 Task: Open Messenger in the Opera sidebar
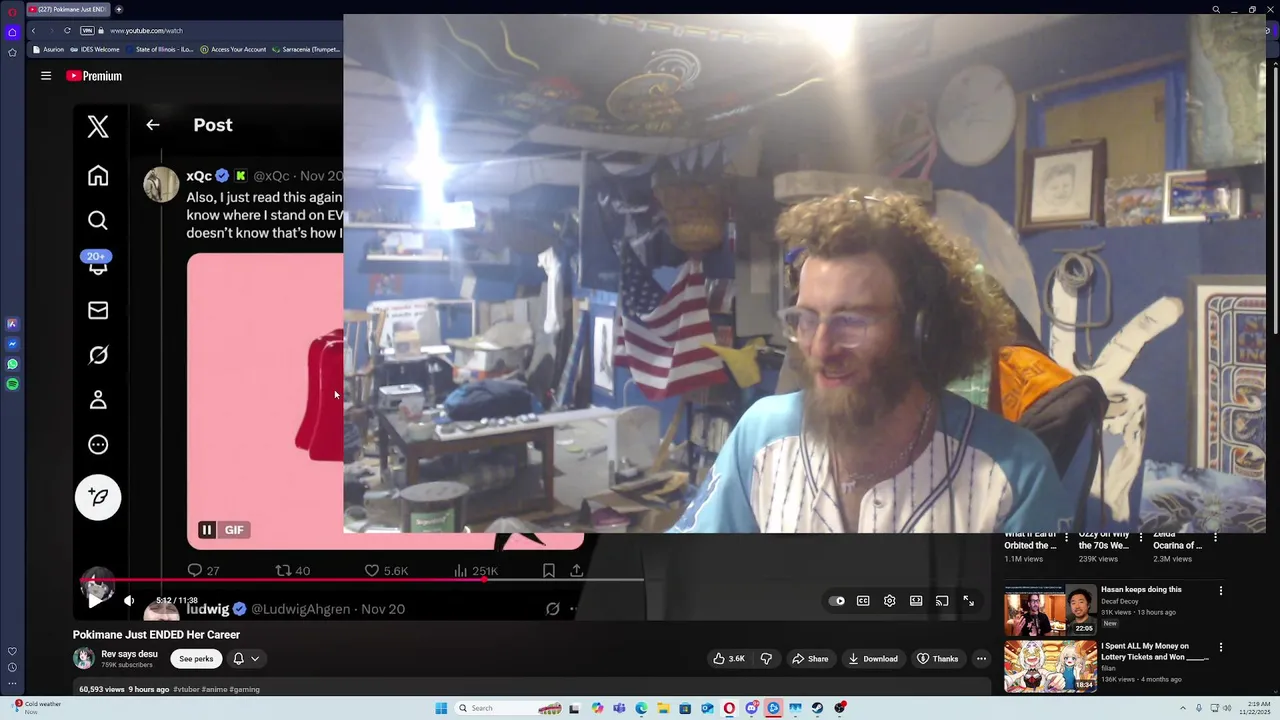(12, 344)
